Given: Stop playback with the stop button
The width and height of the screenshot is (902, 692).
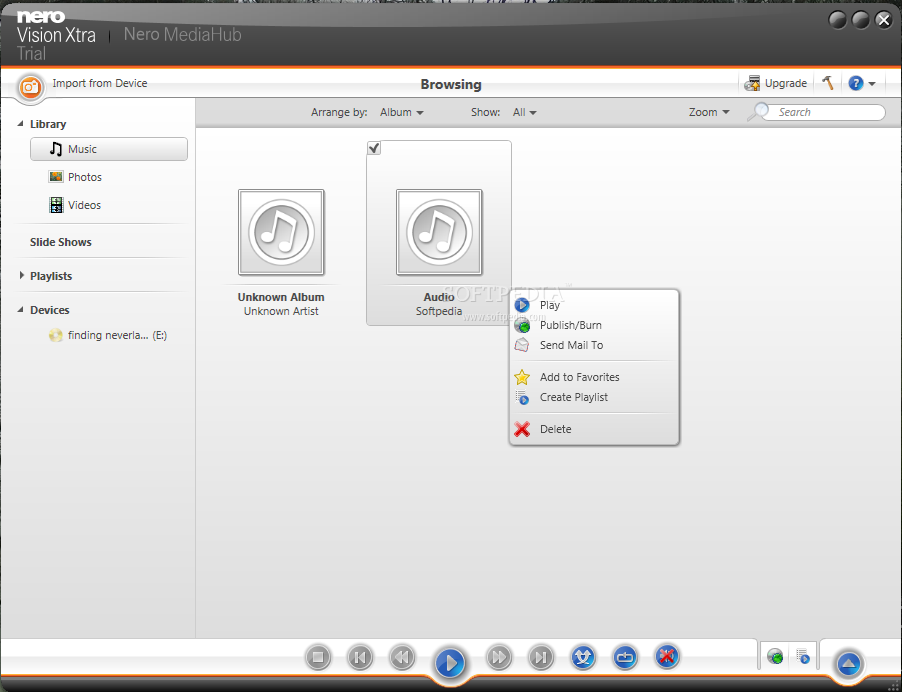Looking at the screenshot, I should pos(318,657).
